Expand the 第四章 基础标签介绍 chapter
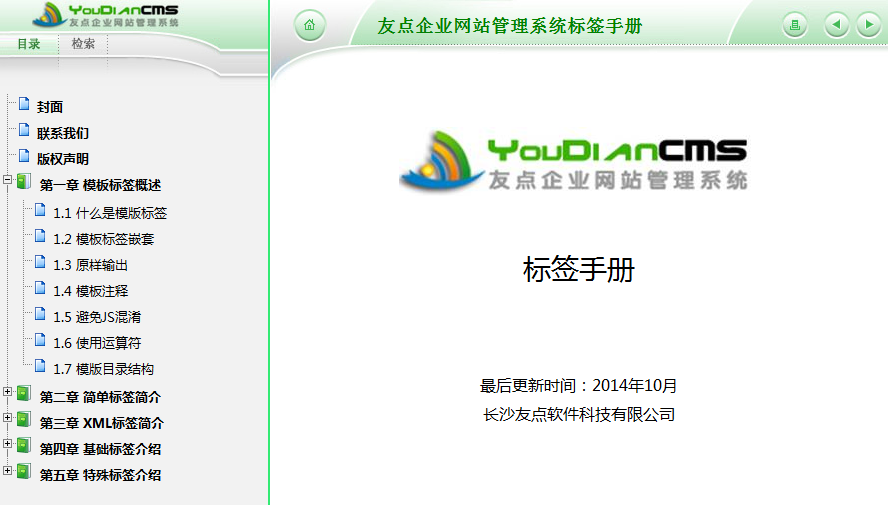 pyautogui.click(x=8, y=445)
